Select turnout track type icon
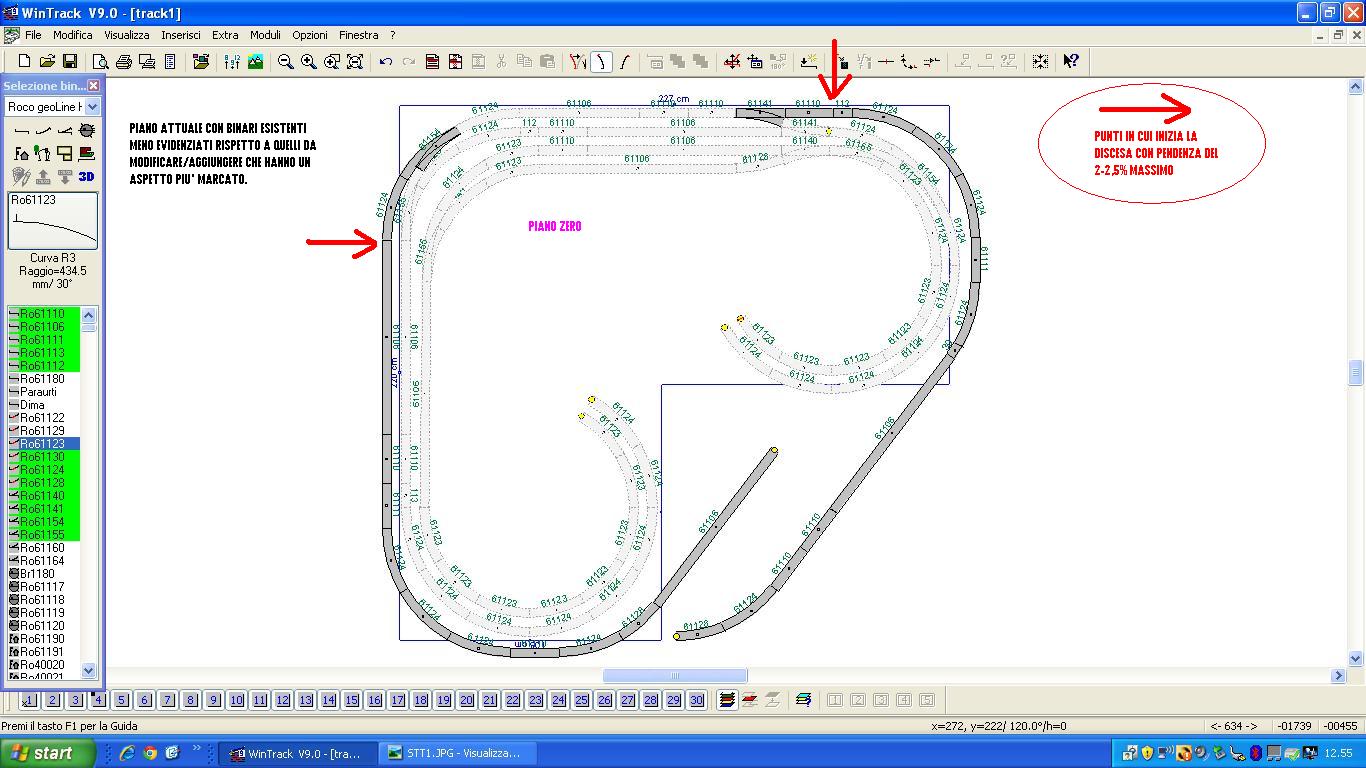Screen dimensions: 1366x768 [65, 131]
